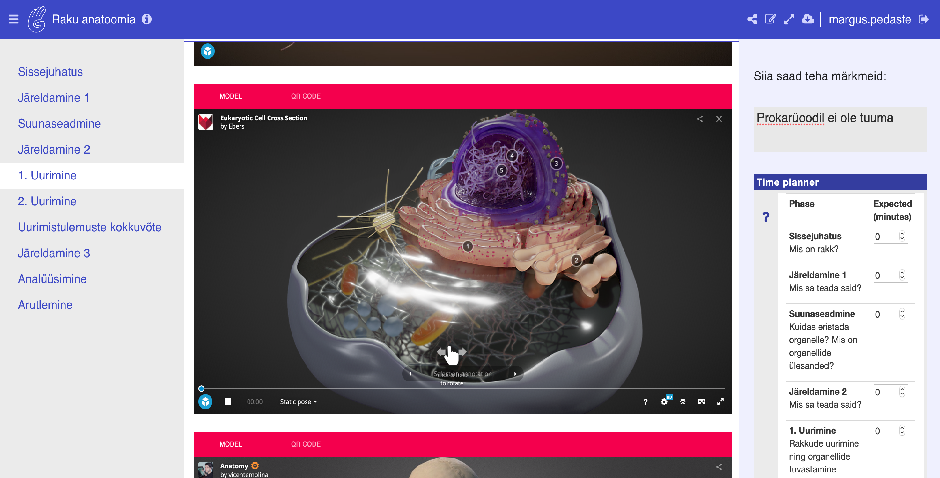Click the VR headset icon in viewer

click(701, 402)
